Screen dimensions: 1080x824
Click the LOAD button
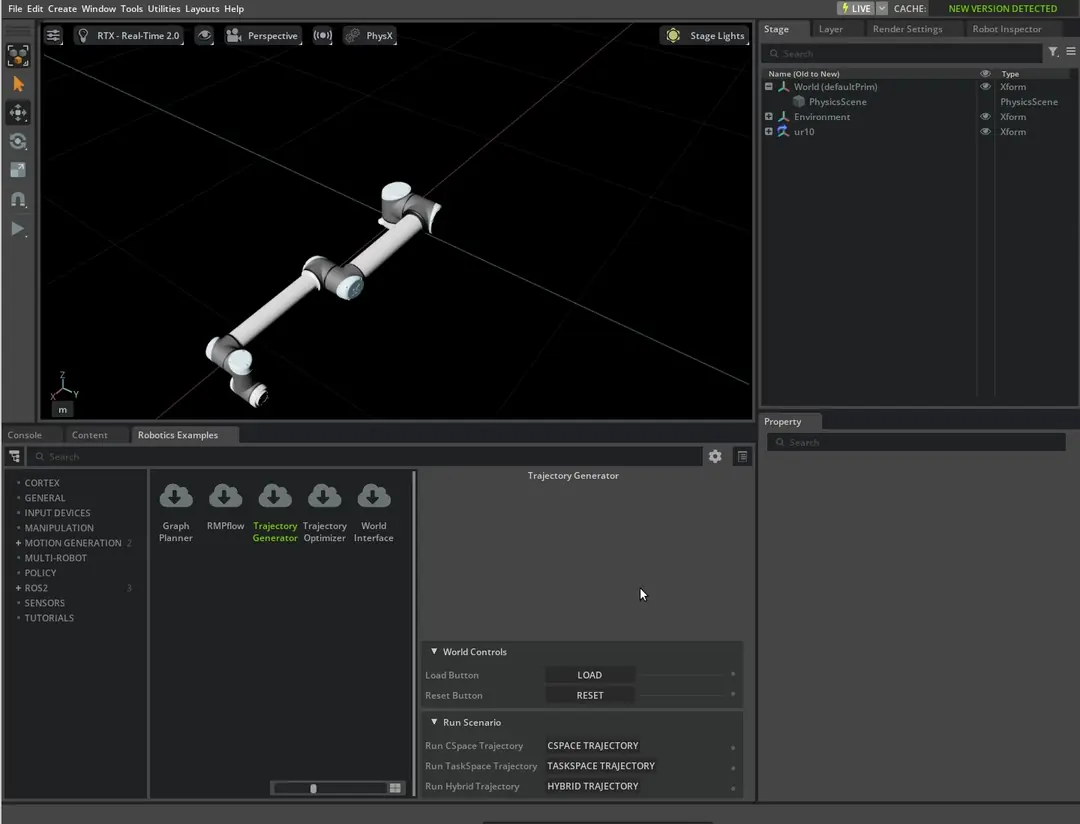(x=590, y=675)
